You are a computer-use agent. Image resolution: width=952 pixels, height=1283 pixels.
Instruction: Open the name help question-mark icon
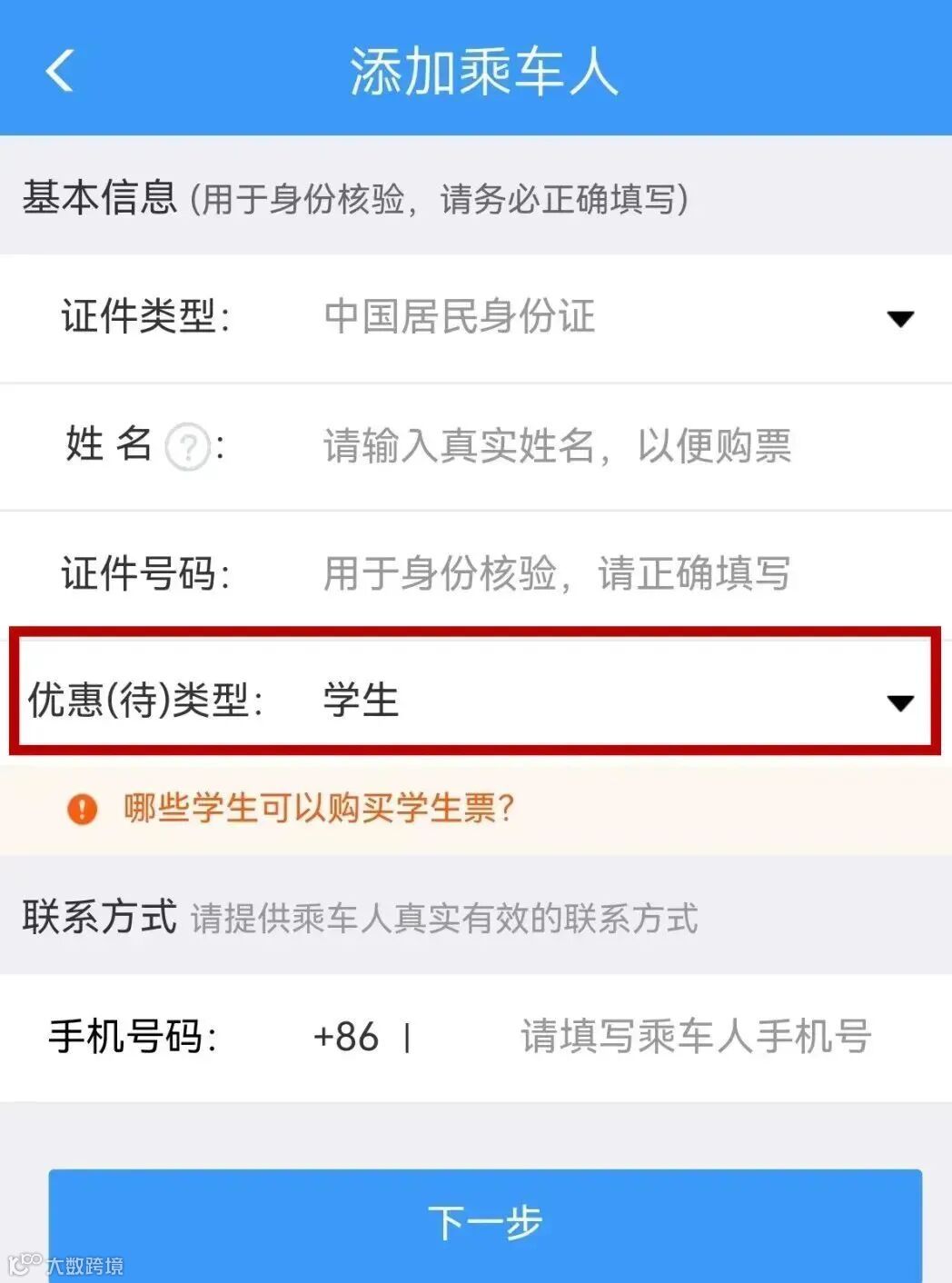pyautogui.click(x=187, y=447)
